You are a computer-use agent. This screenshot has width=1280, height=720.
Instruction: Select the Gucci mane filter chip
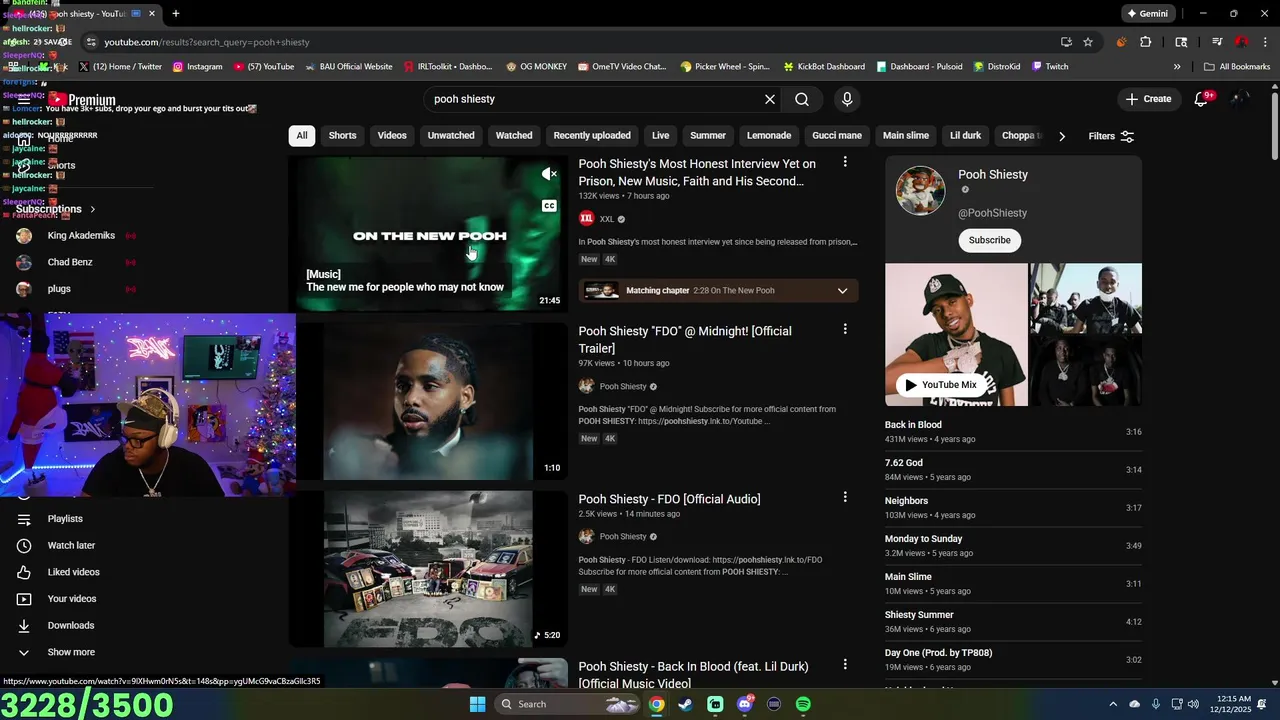pos(837,135)
